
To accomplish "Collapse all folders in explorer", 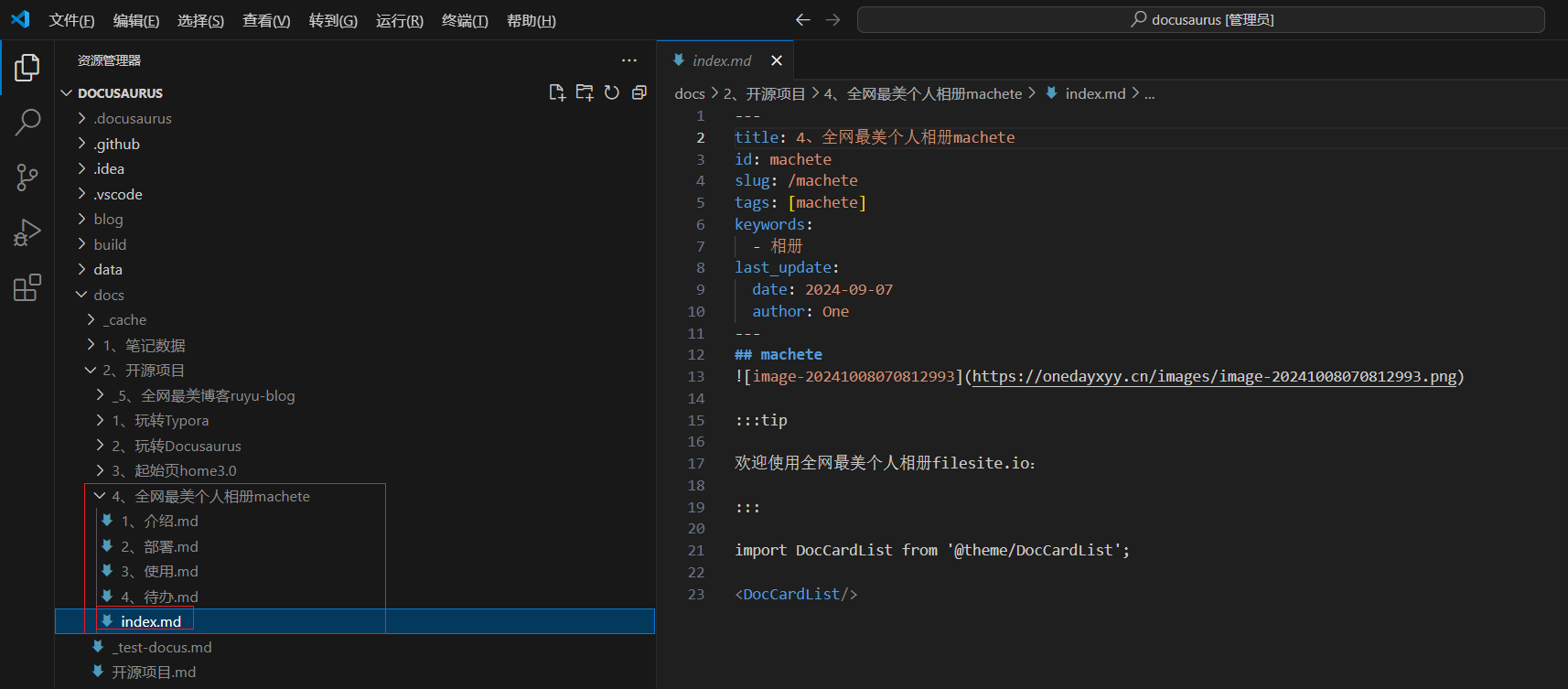I will click(x=639, y=92).
